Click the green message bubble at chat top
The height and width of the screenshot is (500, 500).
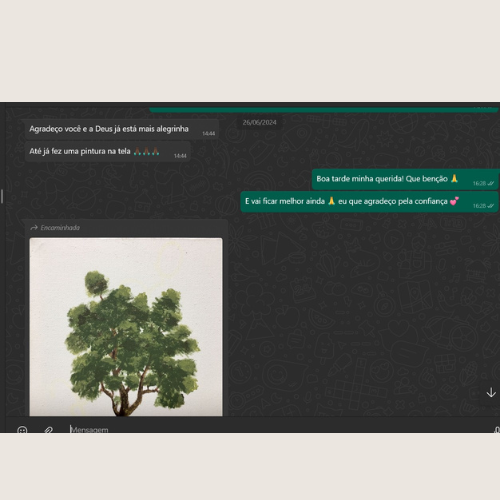pos(324,110)
